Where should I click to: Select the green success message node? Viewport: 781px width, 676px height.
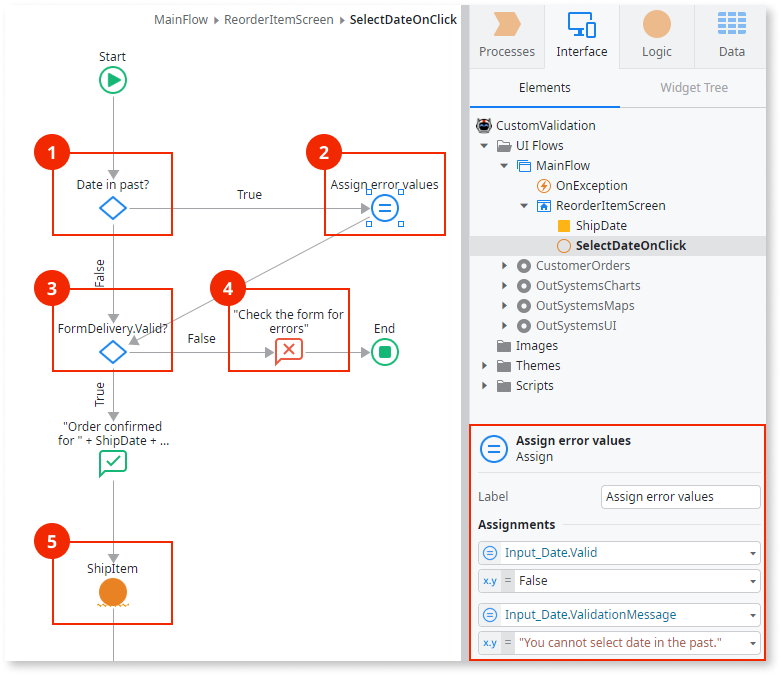click(x=113, y=462)
